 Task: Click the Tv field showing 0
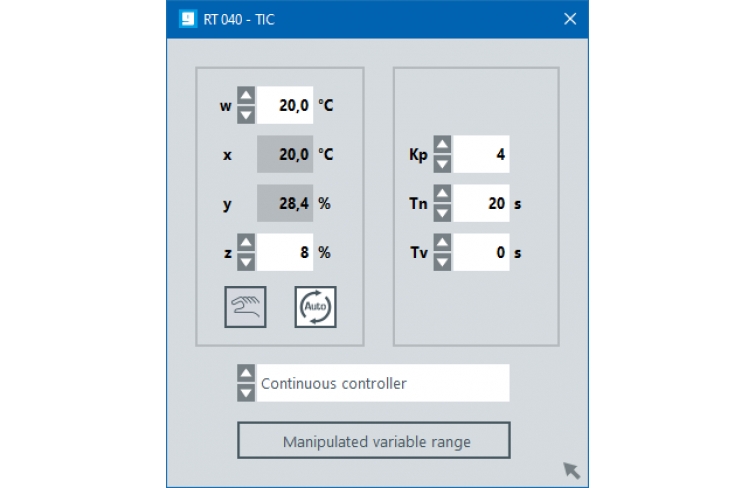[x=482, y=252]
